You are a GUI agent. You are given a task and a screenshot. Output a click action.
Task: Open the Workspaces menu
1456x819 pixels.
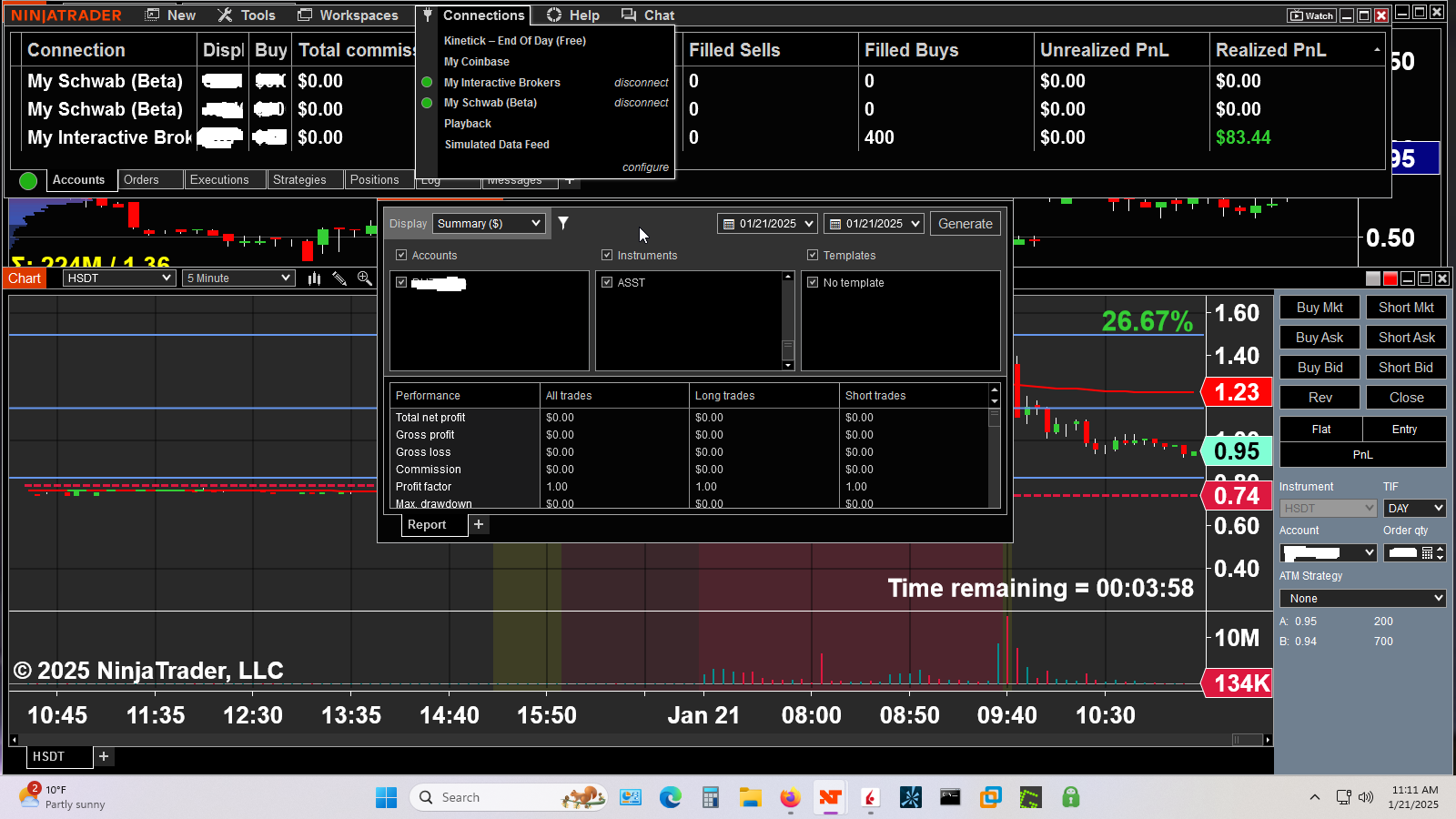coord(348,15)
